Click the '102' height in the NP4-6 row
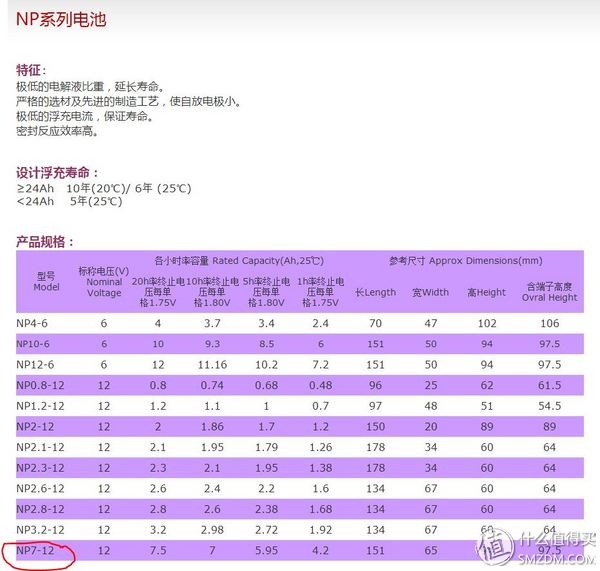 point(487,323)
